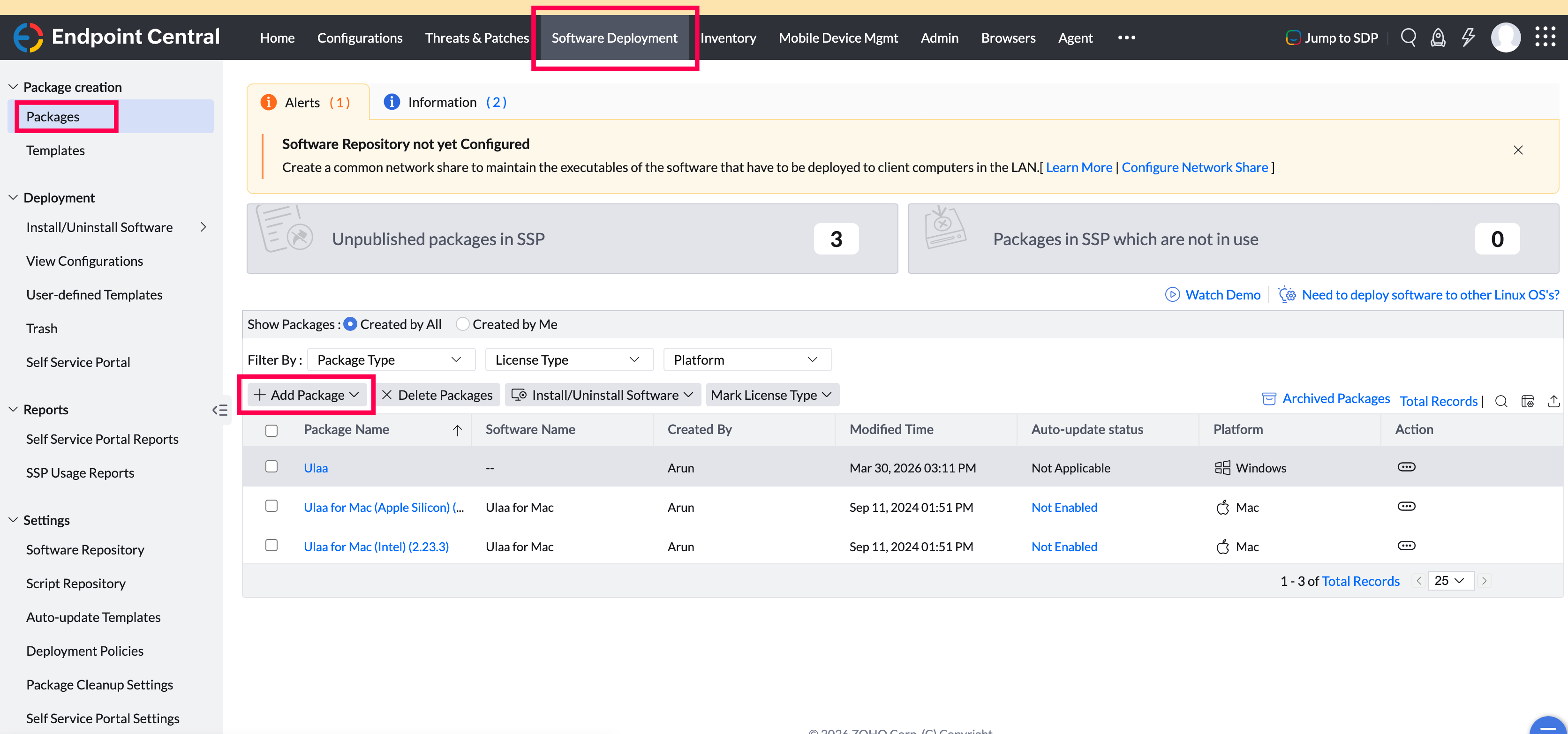
Task: Click the Configure Network Share link
Action: [1194, 167]
